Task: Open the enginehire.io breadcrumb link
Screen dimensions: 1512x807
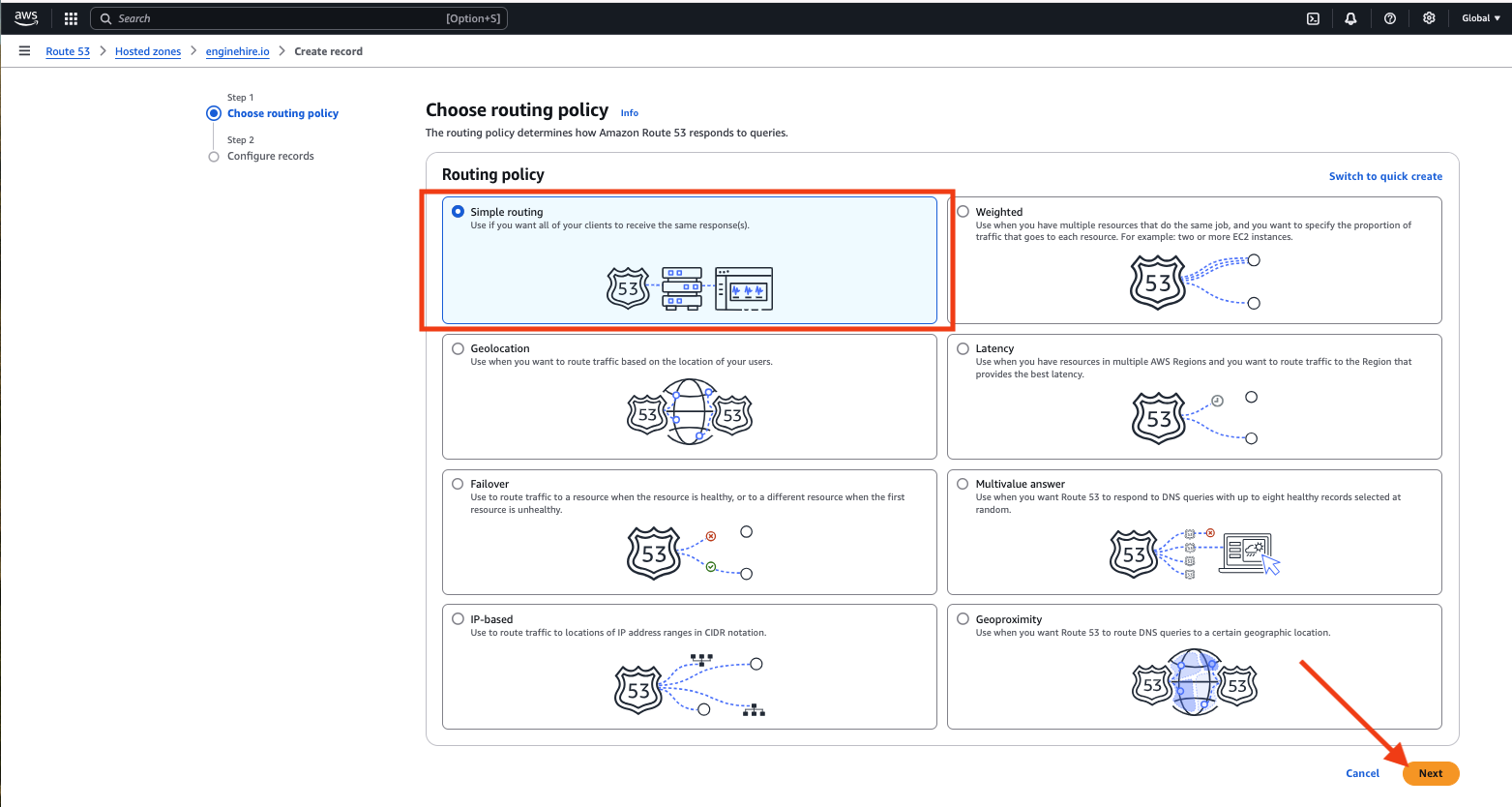Action: (x=238, y=51)
